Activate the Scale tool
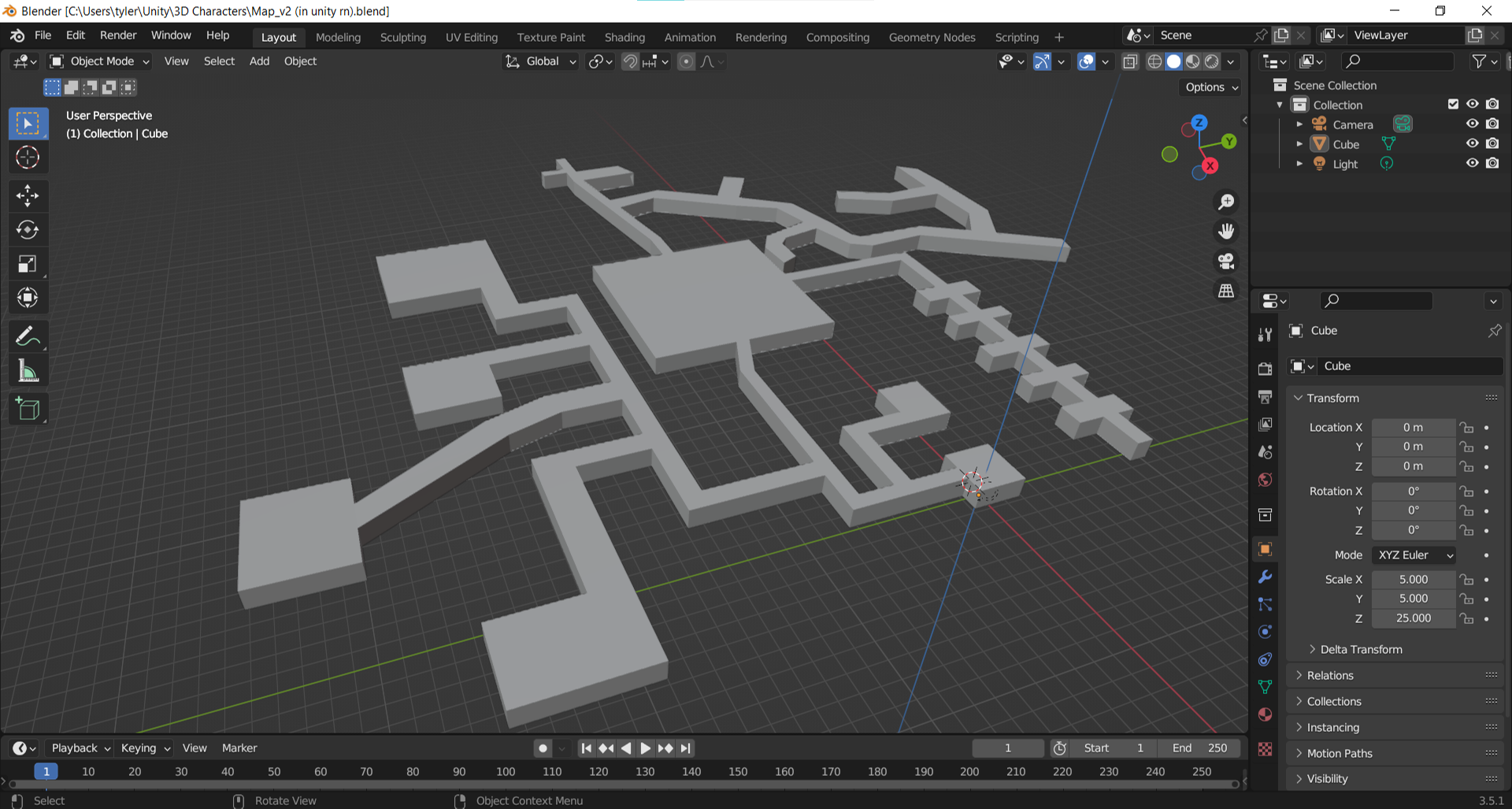The image size is (1512, 809). pyautogui.click(x=28, y=264)
